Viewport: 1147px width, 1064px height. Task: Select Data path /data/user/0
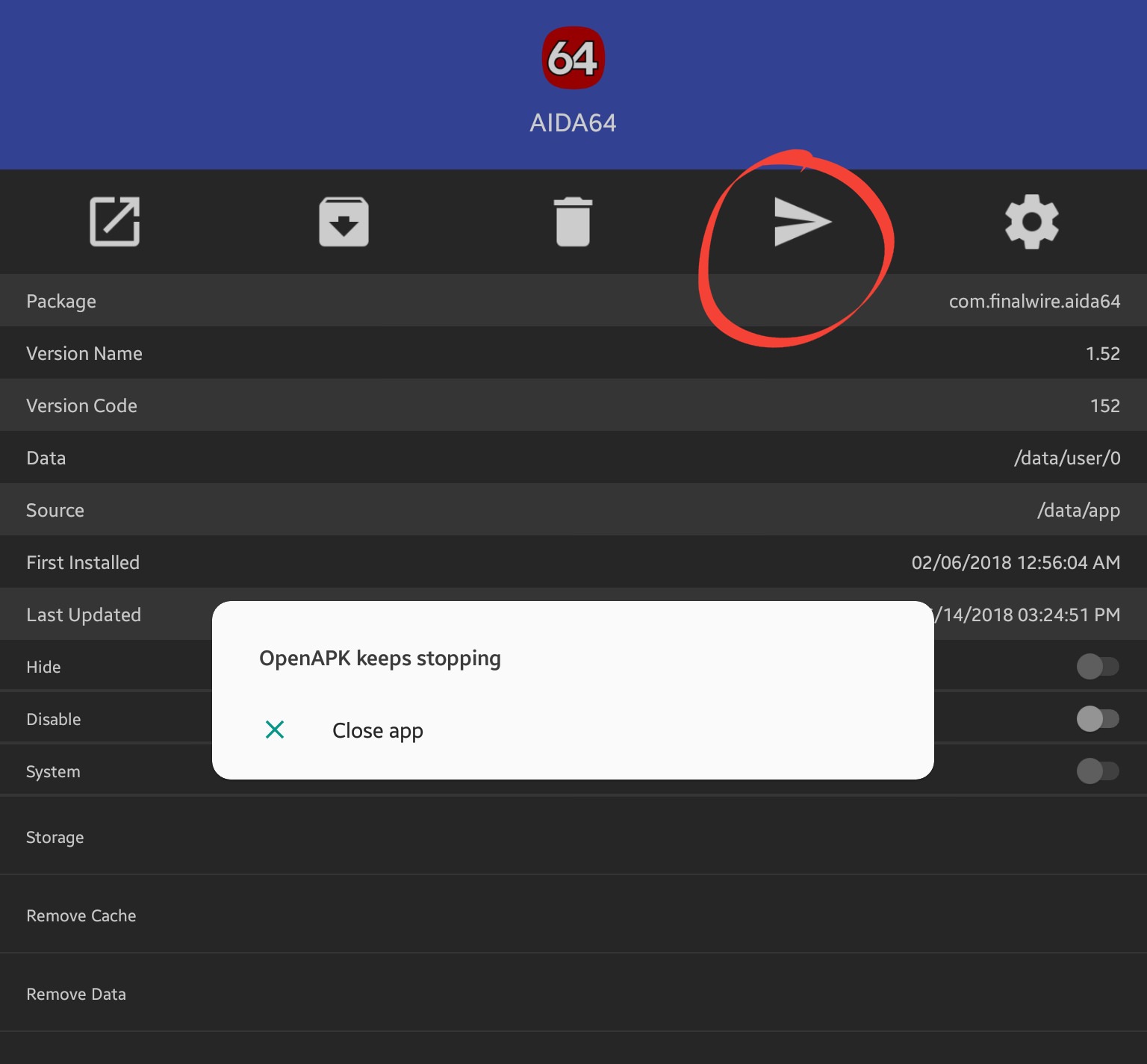pos(1067,458)
